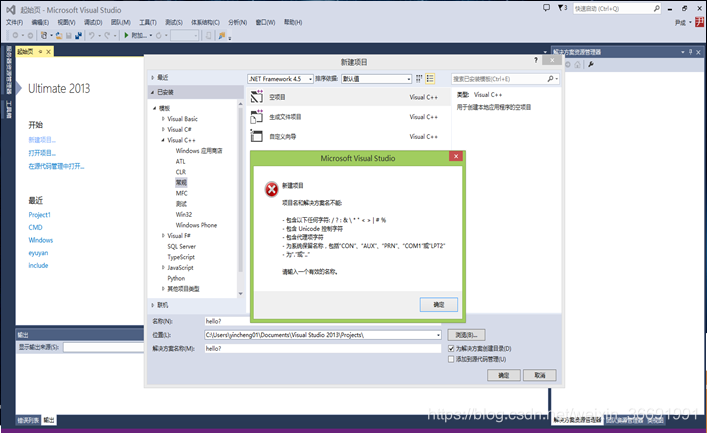The image size is (707, 433).
Task: Click the green Start debugging arrow
Action: [126, 35]
